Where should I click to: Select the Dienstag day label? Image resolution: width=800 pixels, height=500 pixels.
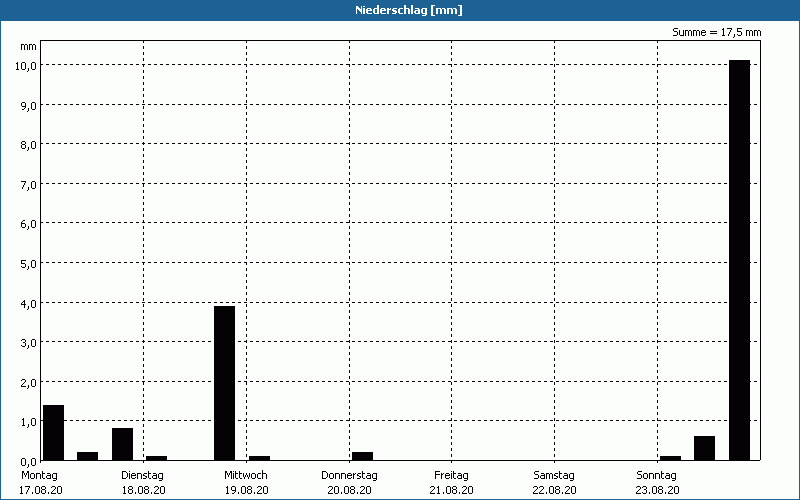tap(142, 476)
